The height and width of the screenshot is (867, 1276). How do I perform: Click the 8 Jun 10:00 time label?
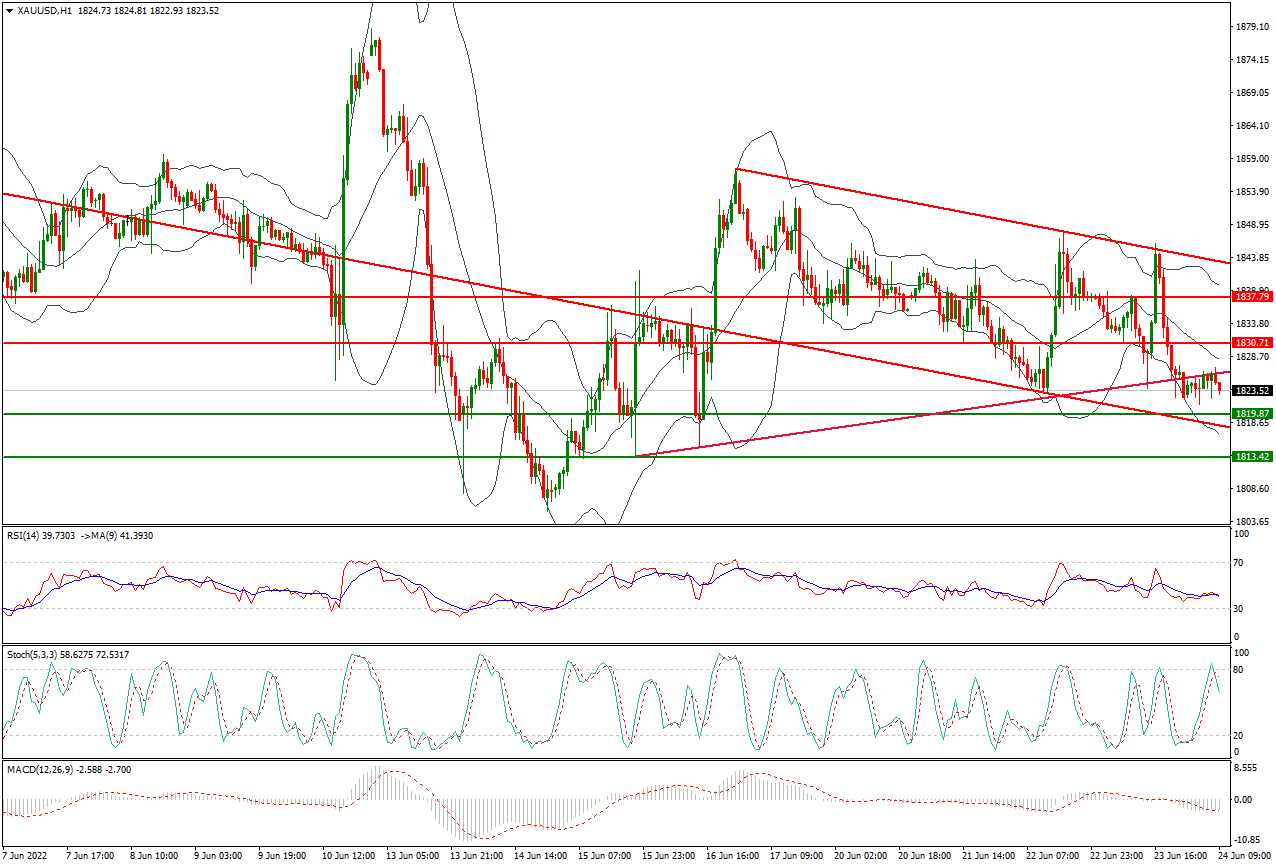(x=156, y=857)
